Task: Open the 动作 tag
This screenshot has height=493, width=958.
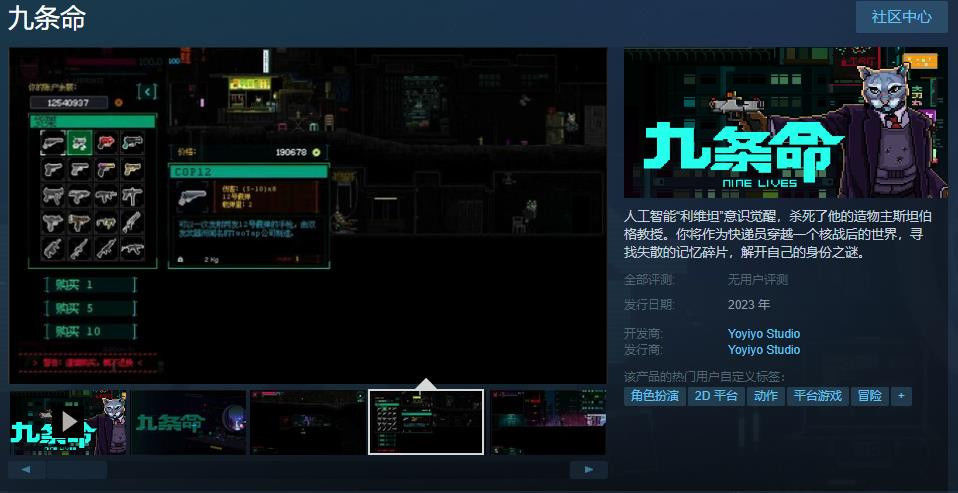Action: 766,396
